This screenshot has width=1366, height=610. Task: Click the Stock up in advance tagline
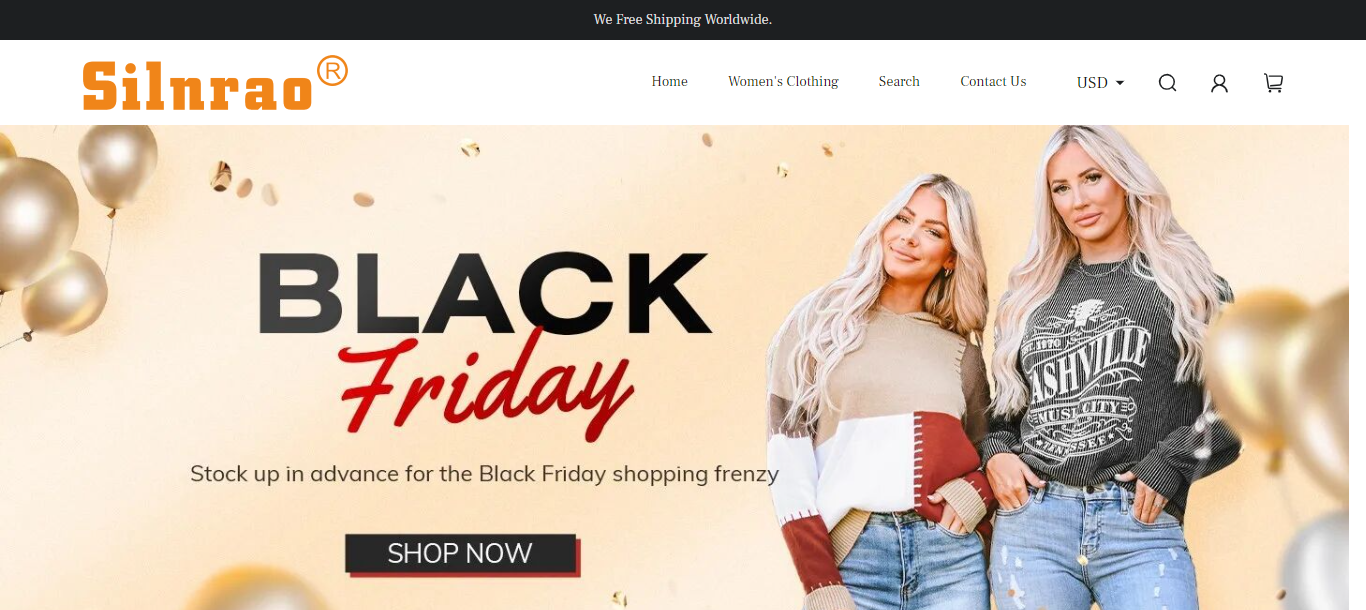tap(484, 473)
